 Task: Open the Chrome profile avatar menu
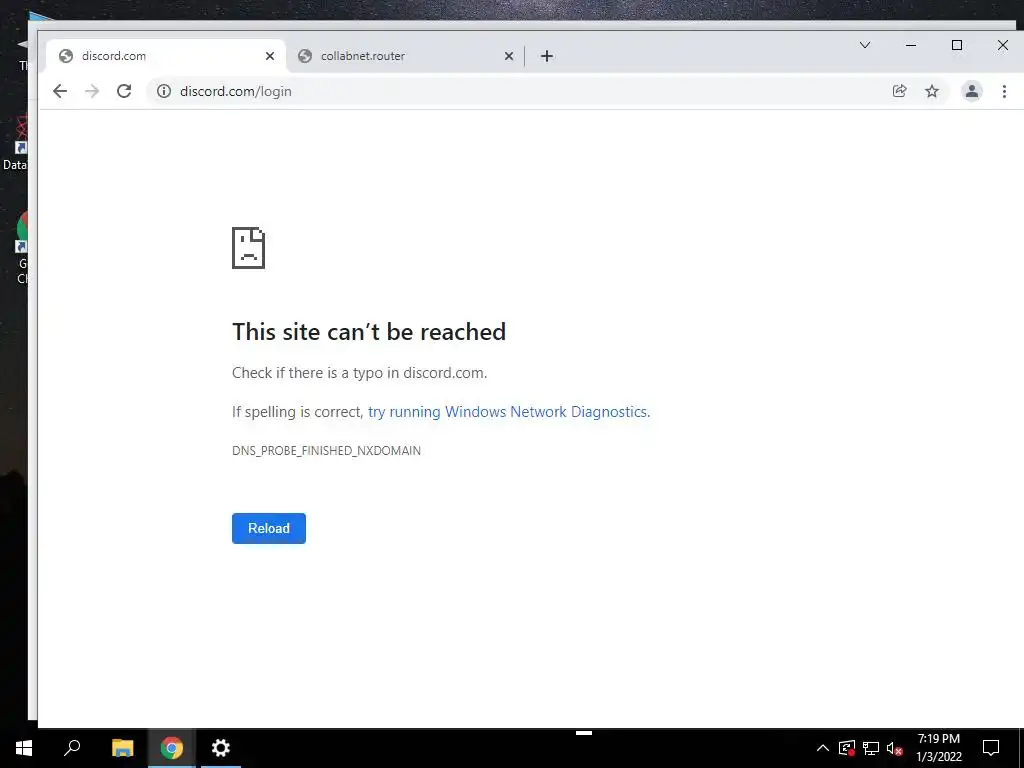972,91
